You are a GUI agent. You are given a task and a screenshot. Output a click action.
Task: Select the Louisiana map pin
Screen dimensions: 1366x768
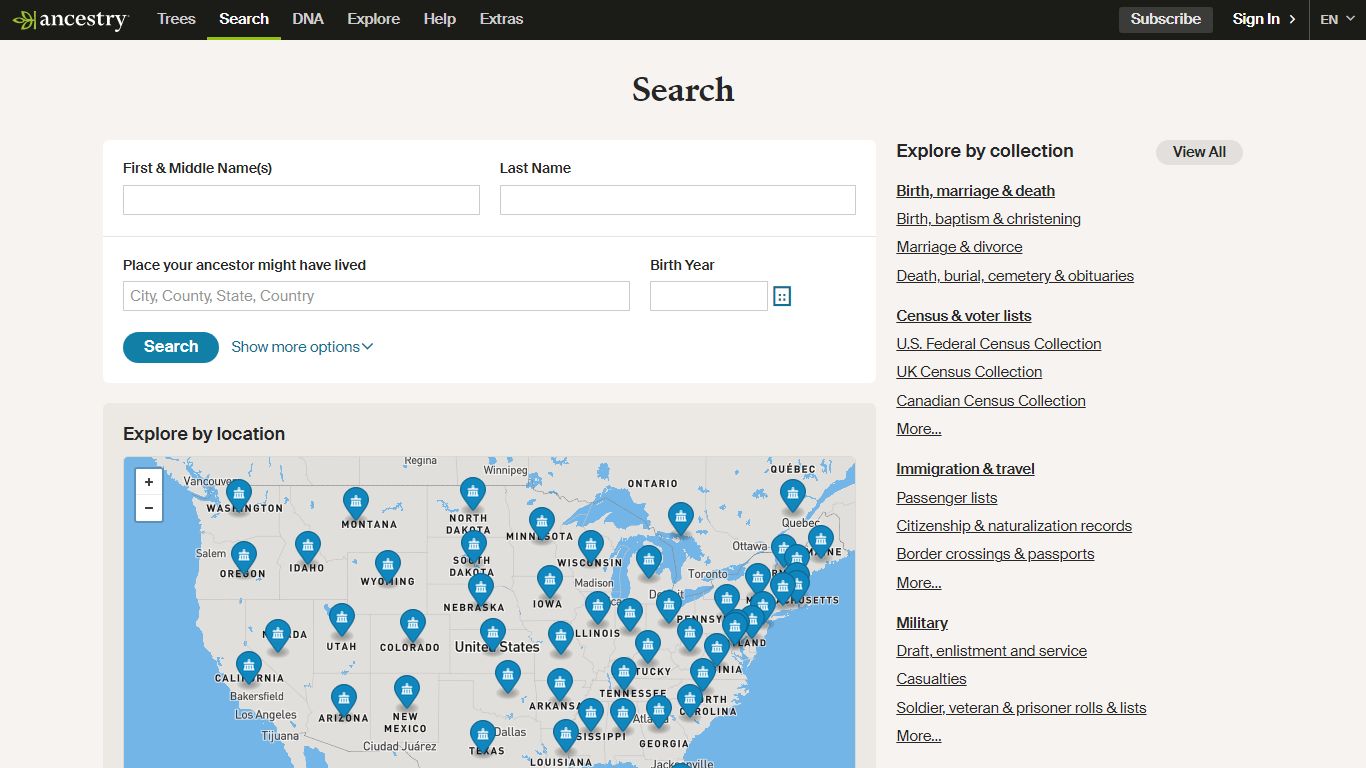tap(566, 735)
